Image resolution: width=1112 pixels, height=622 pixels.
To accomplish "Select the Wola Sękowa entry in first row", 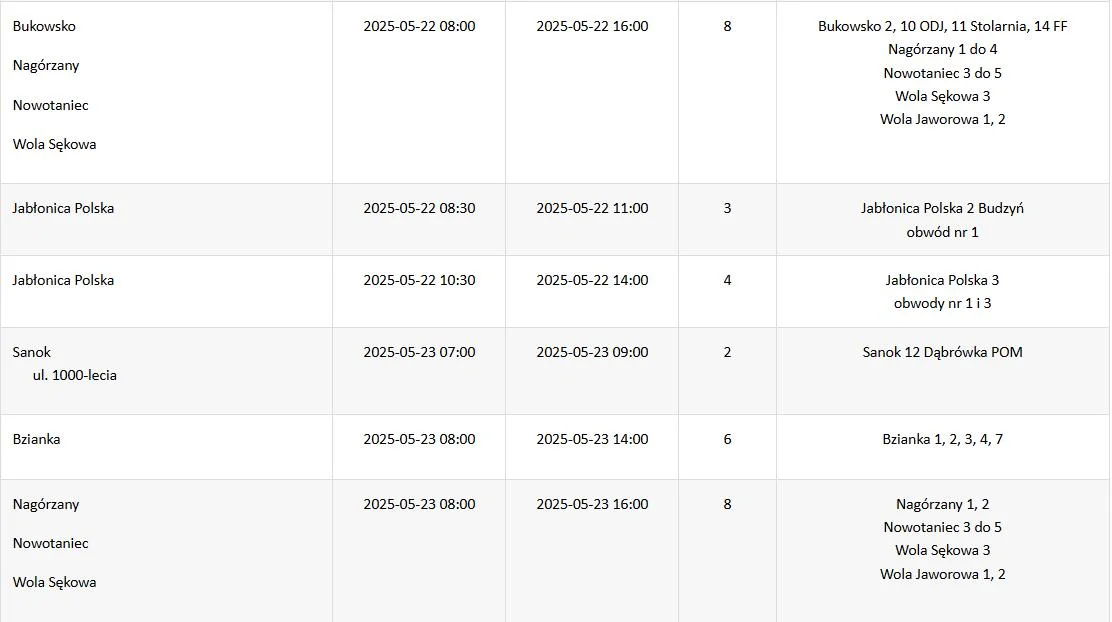I will [55, 144].
